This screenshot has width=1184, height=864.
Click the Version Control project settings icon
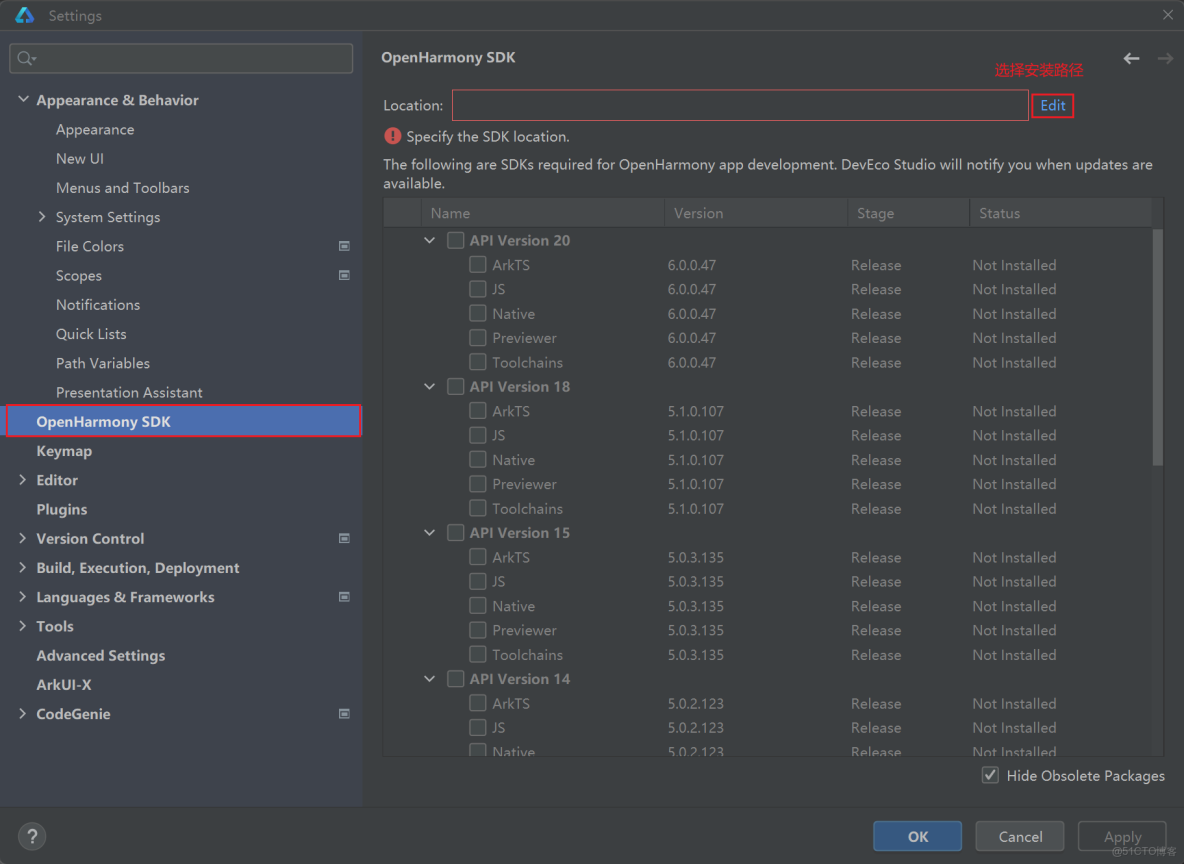click(344, 538)
